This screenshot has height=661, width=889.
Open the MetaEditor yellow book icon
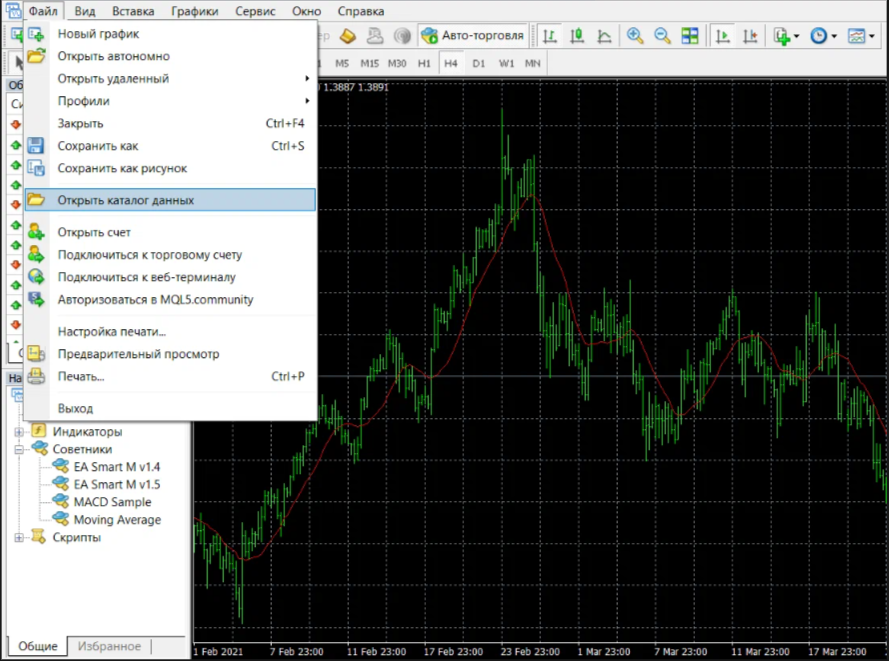pos(348,36)
